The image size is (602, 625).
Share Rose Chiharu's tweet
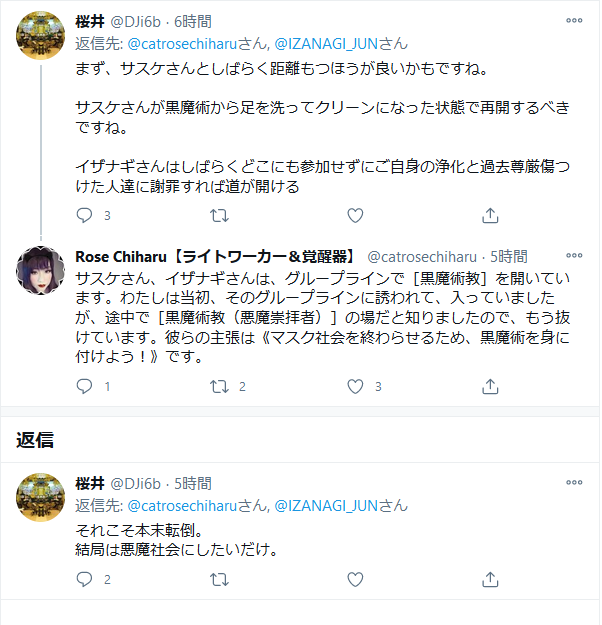(x=490, y=386)
